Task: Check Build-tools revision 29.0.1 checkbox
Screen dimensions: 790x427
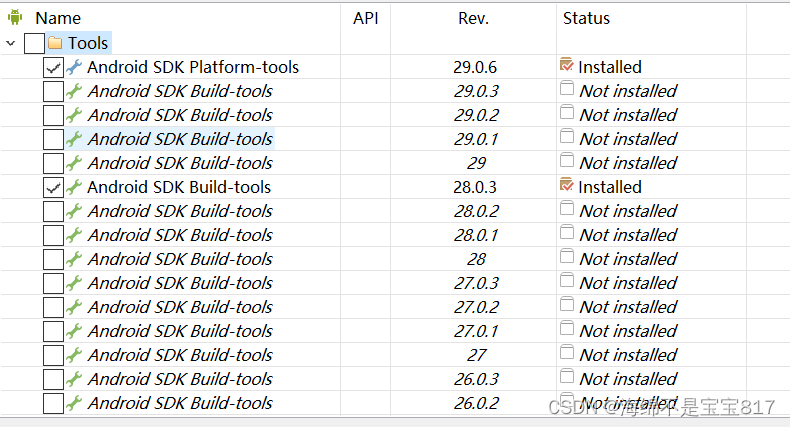Action: tap(53, 139)
